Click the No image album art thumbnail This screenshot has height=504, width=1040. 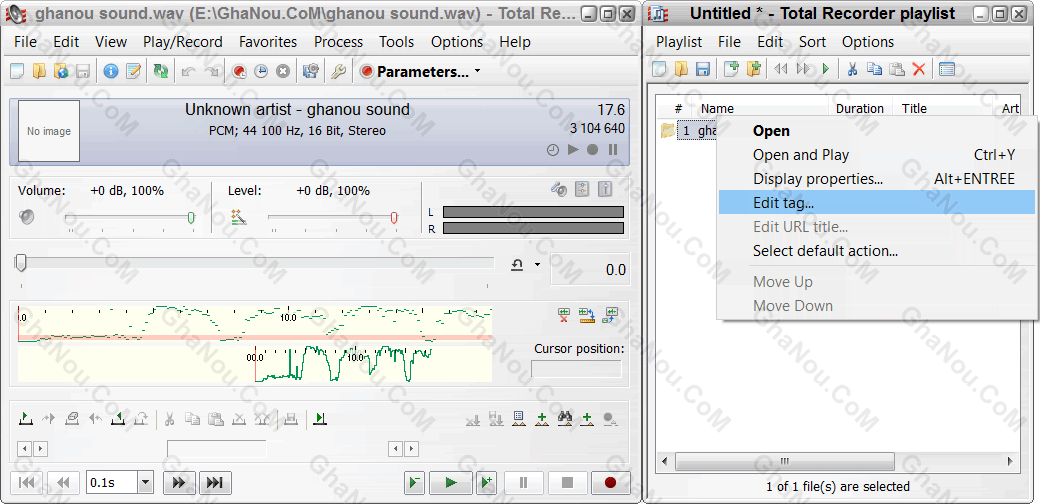pos(49,131)
